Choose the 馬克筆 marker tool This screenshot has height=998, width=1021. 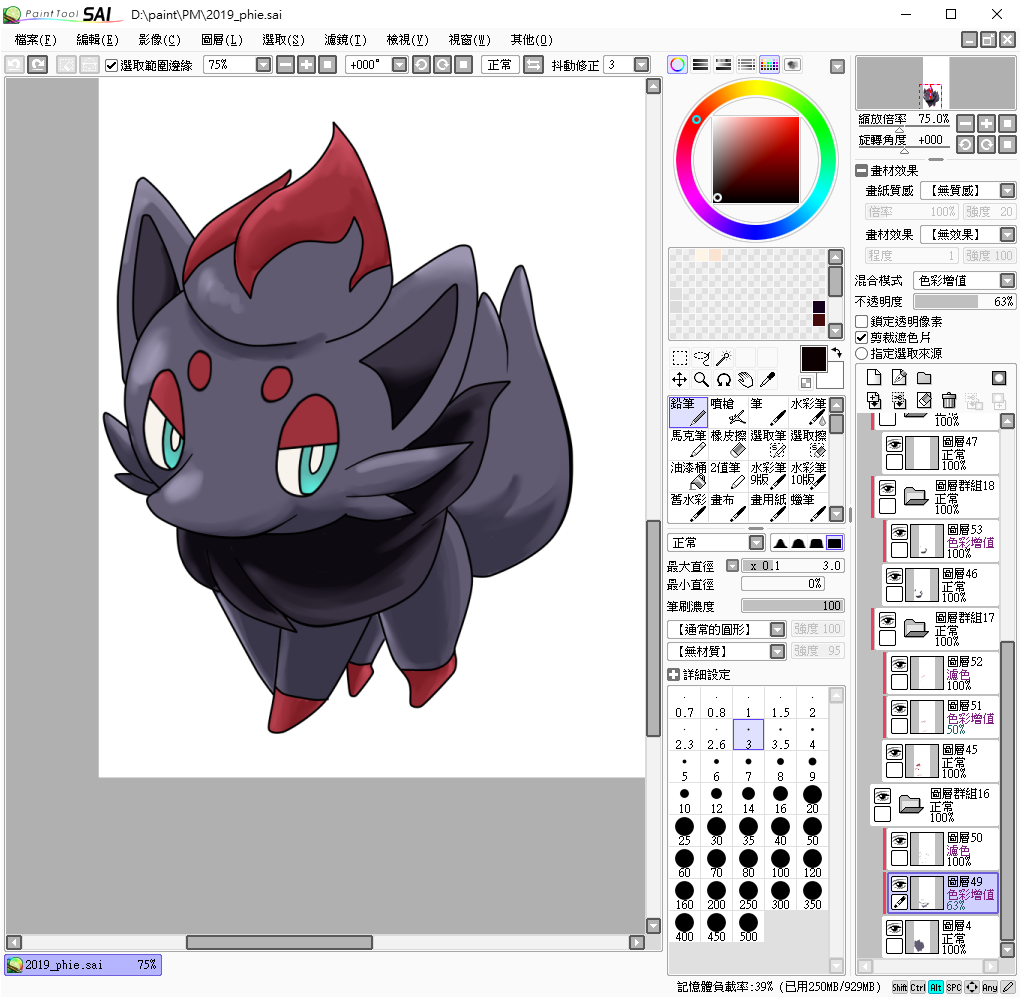click(688, 443)
